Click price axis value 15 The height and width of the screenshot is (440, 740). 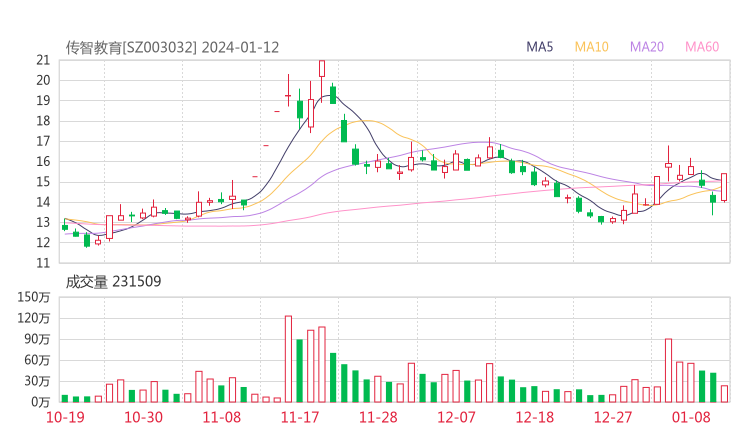tap(43, 182)
